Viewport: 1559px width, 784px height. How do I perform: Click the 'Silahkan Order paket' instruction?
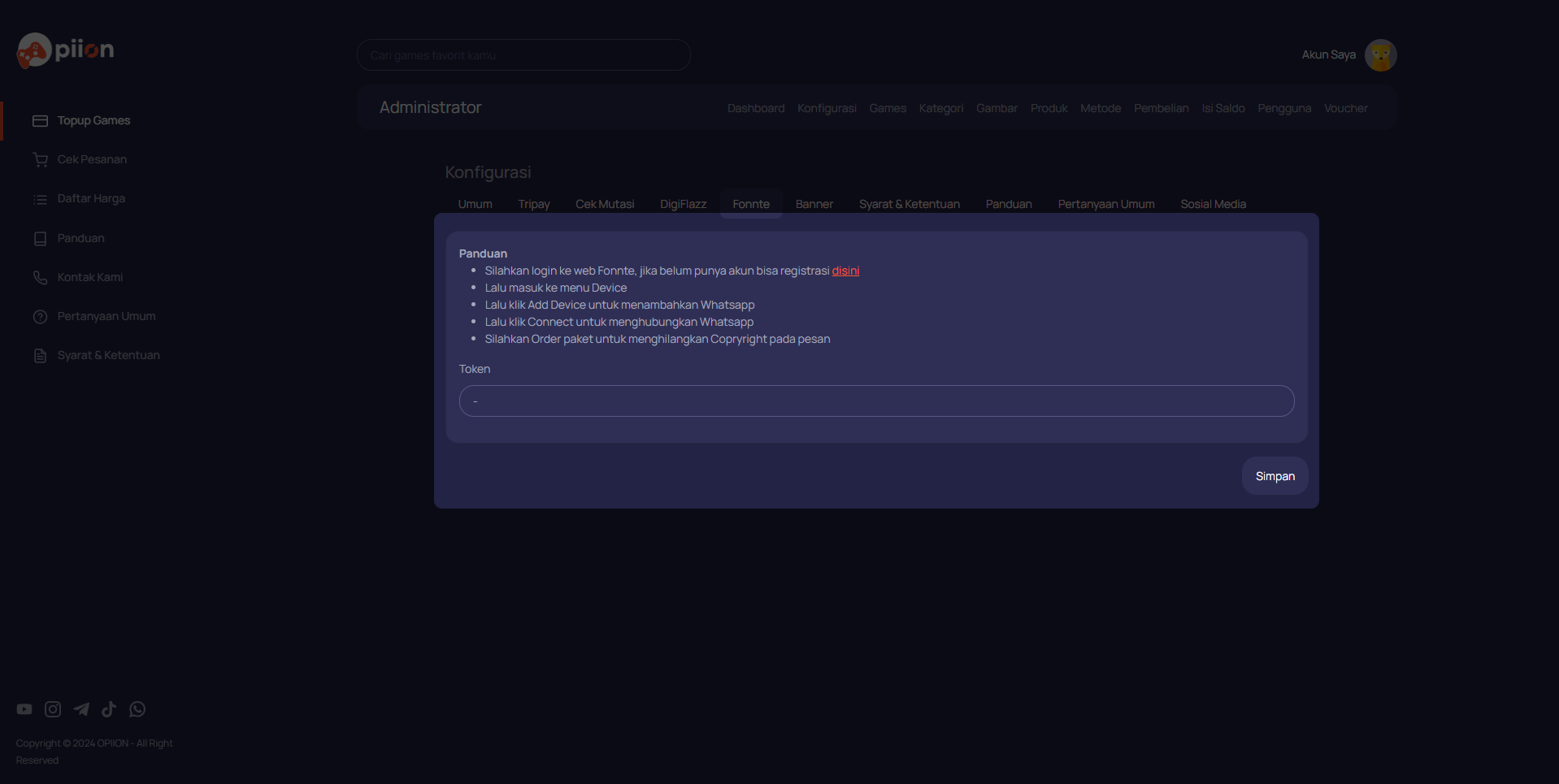(657, 339)
